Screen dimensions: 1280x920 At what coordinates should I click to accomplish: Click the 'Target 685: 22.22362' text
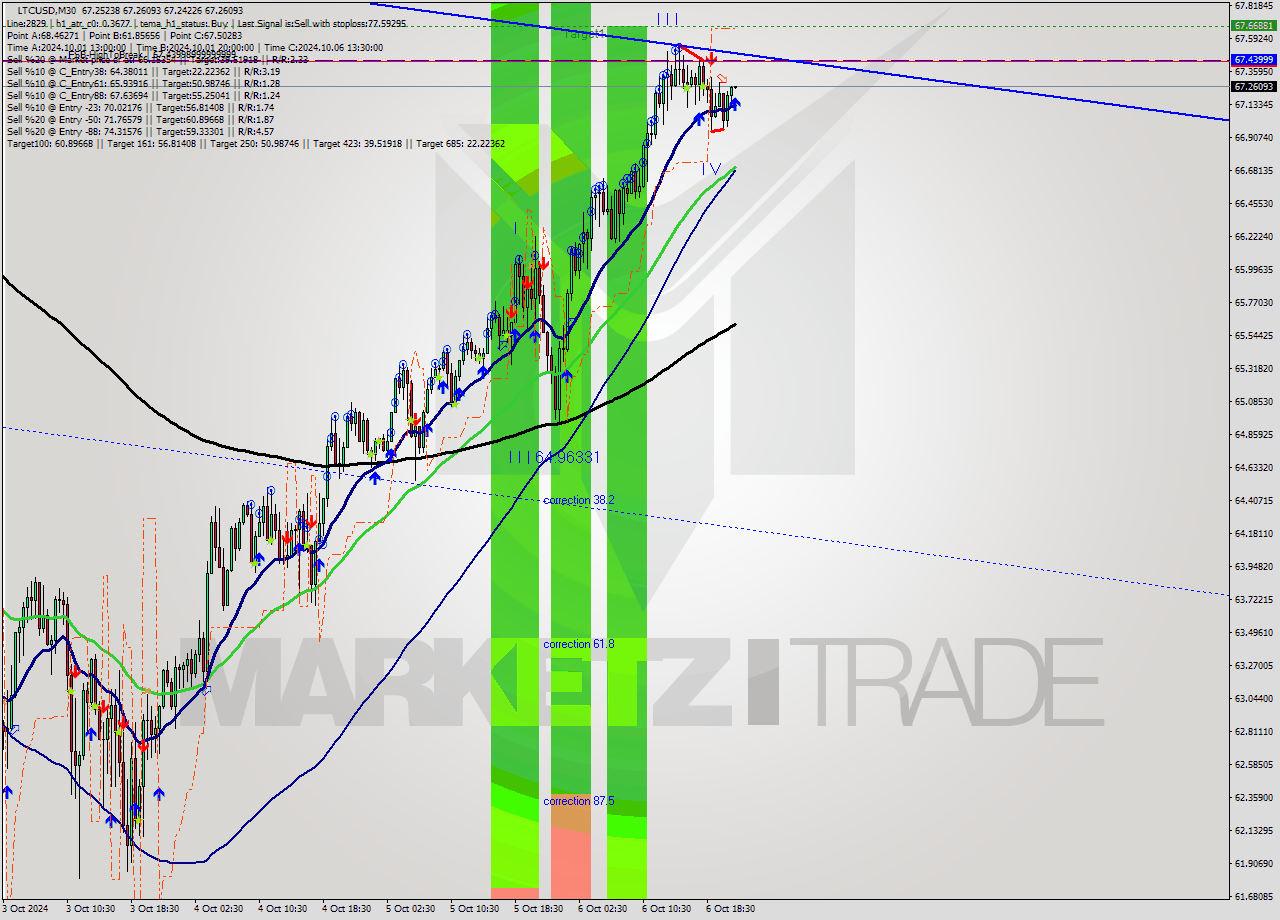point(460,144)
